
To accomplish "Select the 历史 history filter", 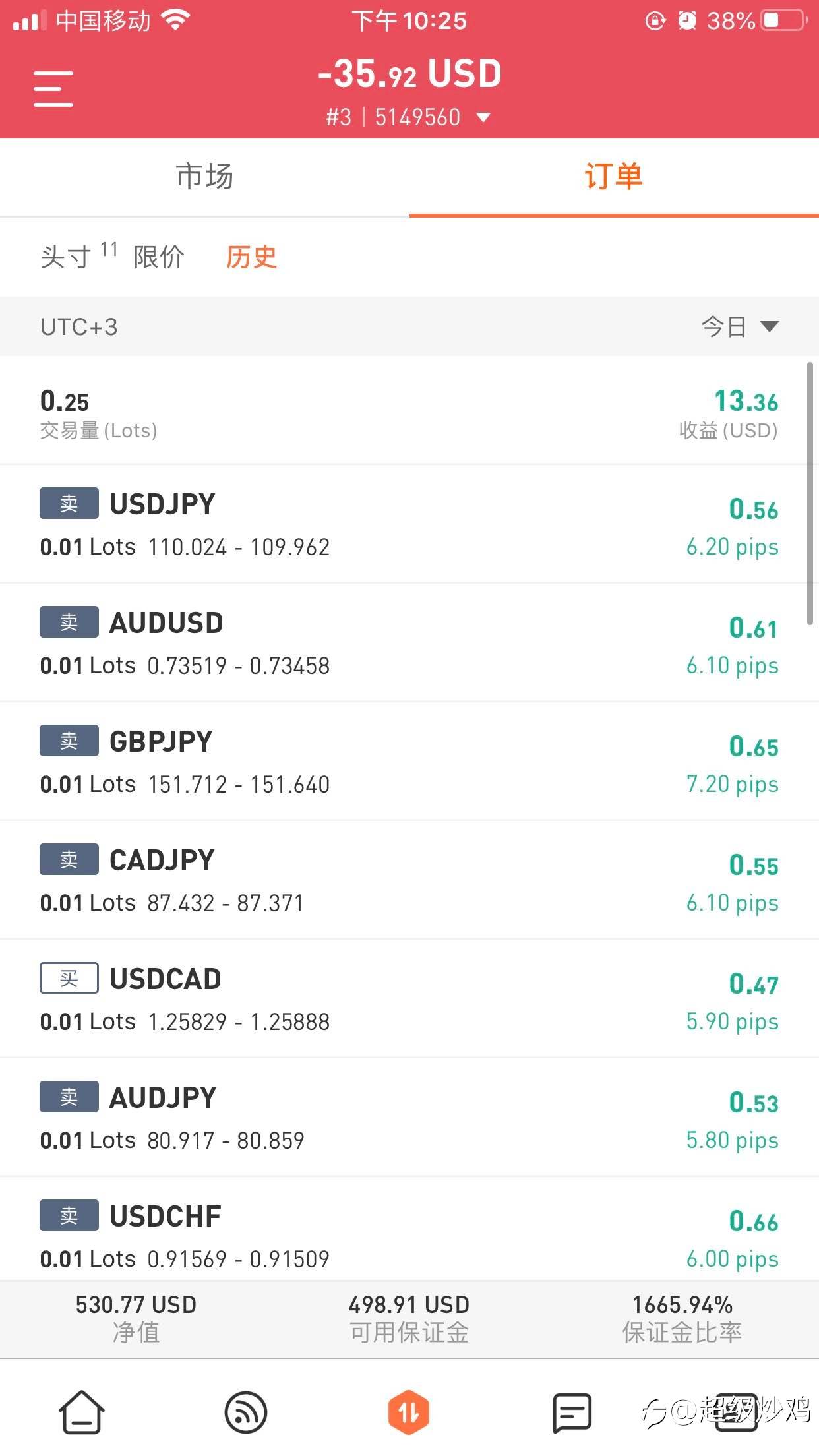I will click(251, 257).
